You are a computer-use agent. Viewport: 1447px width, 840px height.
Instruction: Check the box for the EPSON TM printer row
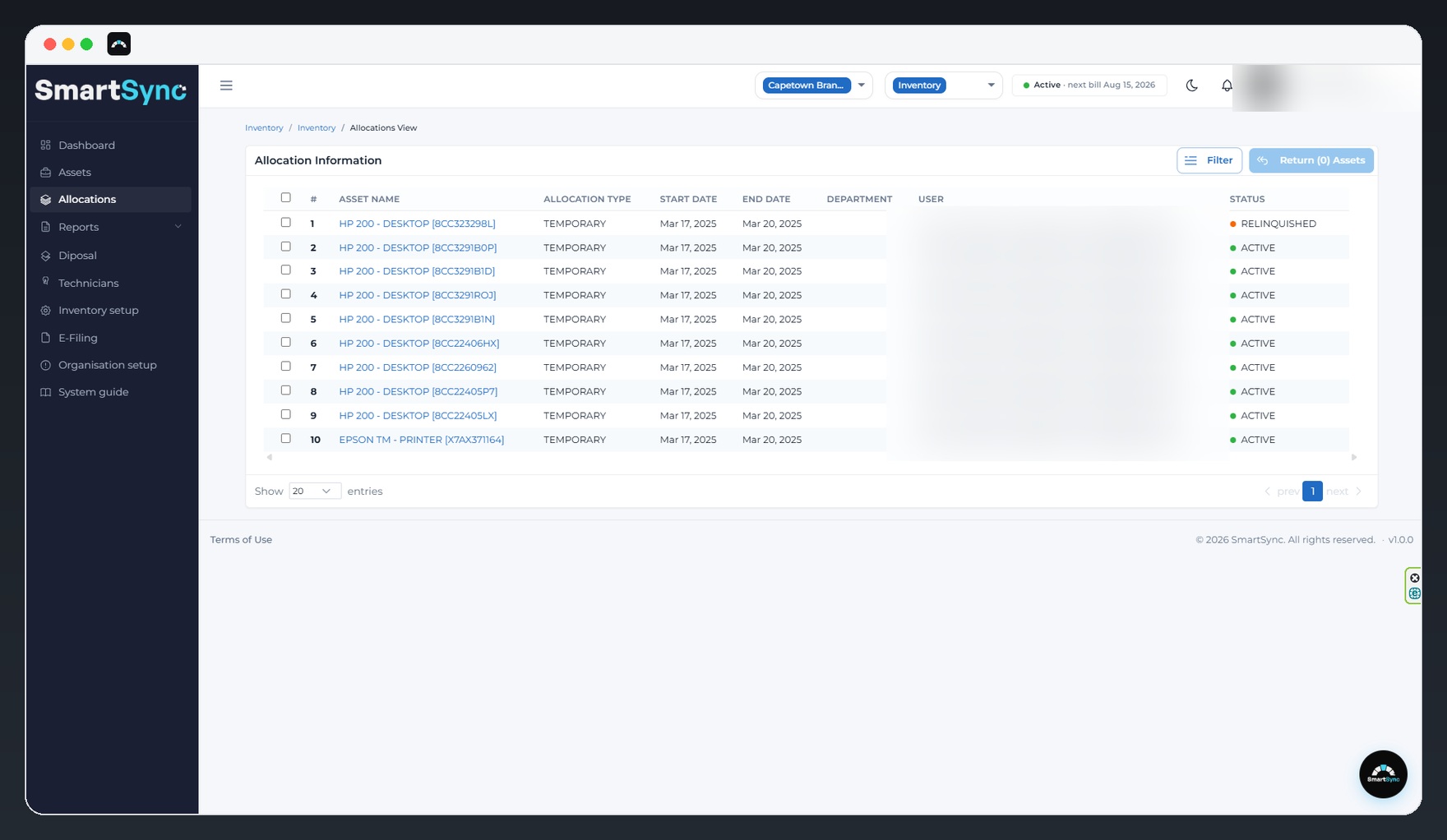pyautogui.click(x=286, y=438)
